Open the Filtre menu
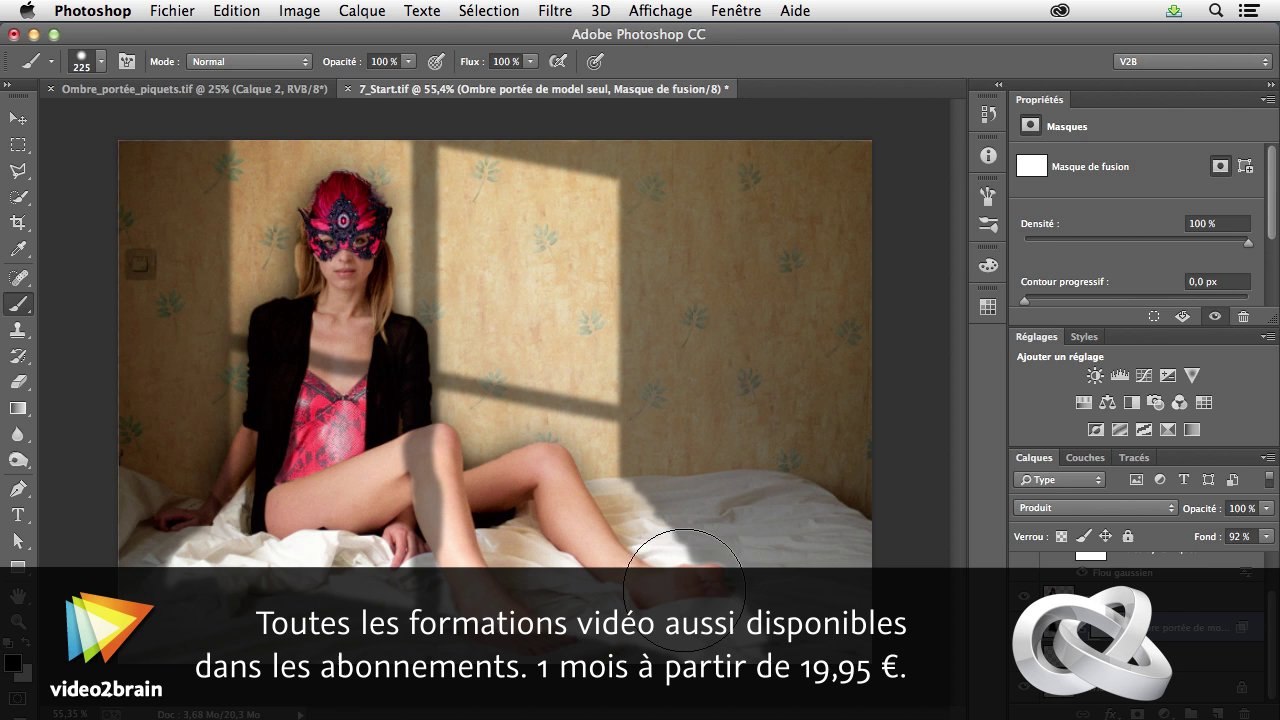This screenshot has width=1280, height=720. click(x=555, y=11)
